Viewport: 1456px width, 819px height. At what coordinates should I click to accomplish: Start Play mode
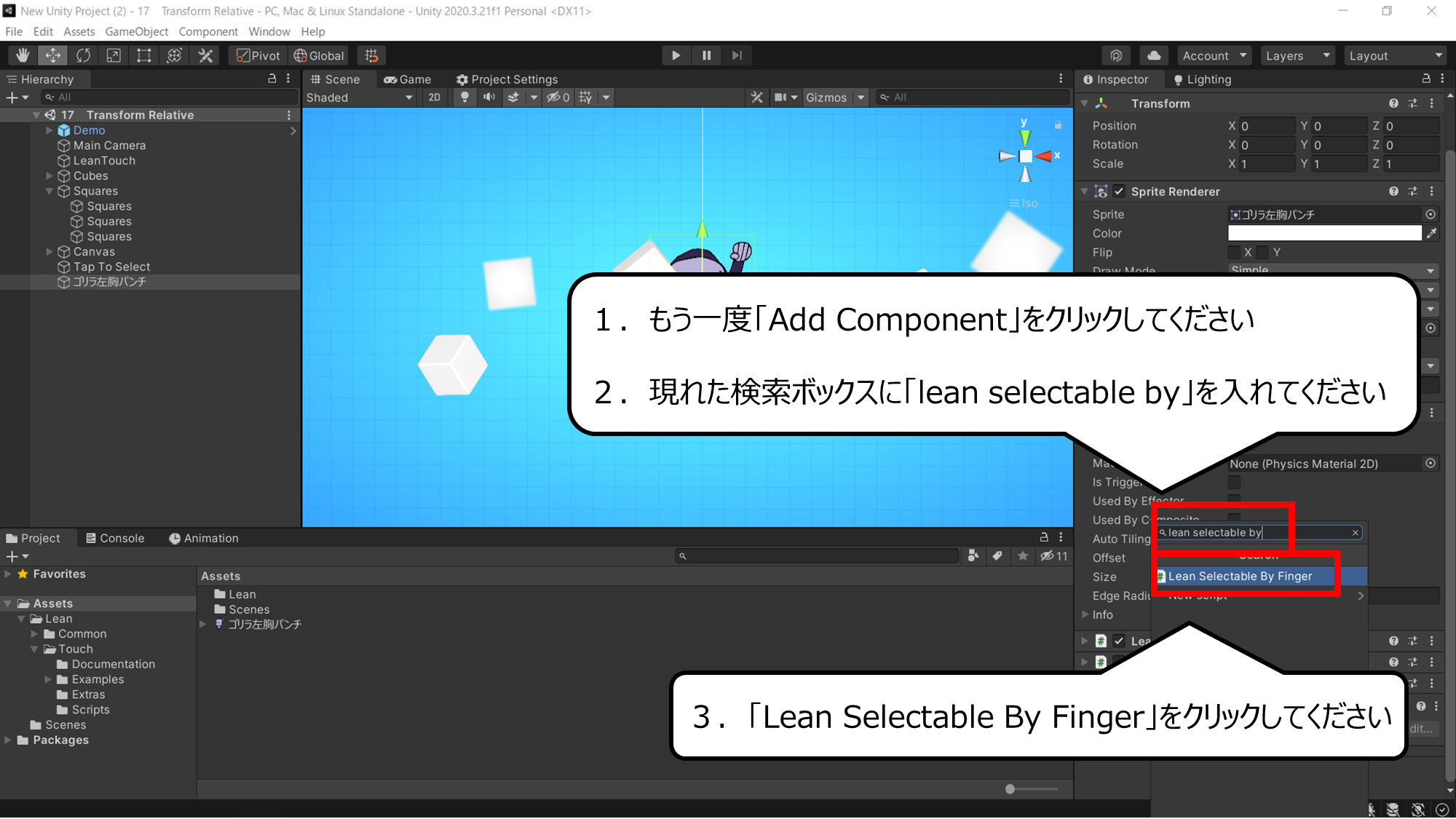(676, 55)
